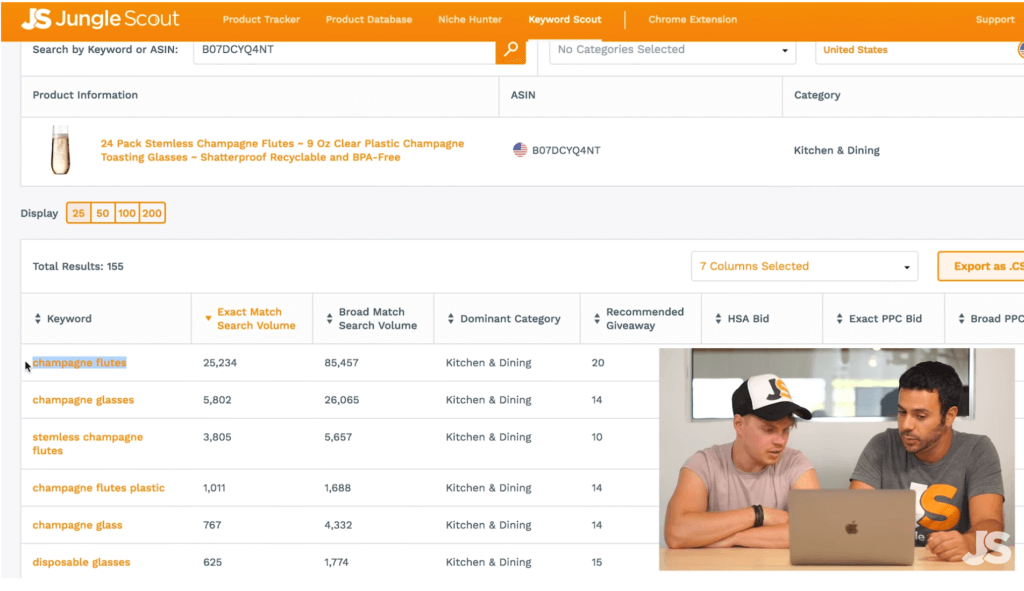Click Total Results: 155 text
The image size is (1024, 591).
(x=78, y=266)
